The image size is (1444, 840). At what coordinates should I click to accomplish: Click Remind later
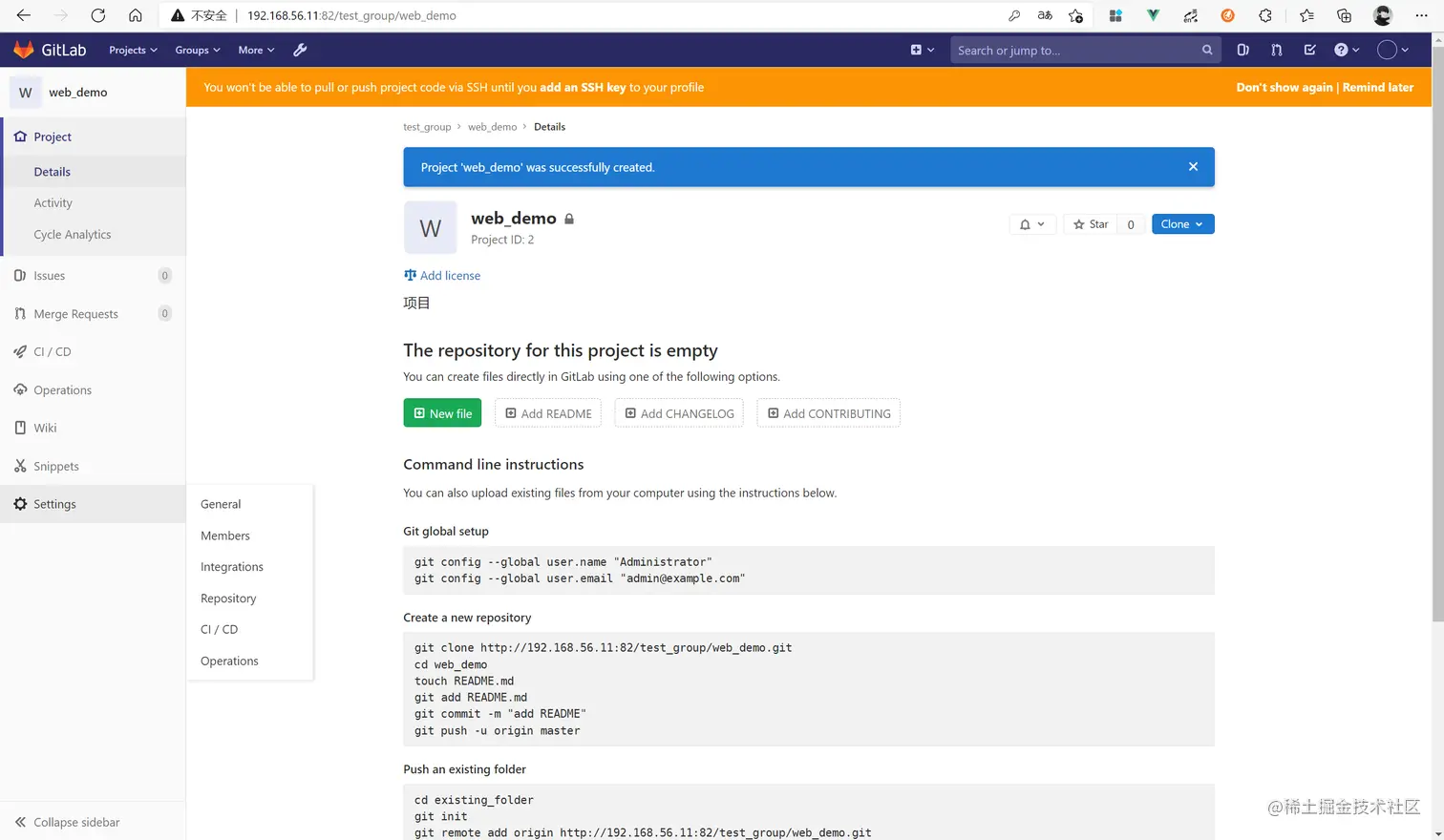[1377, 87]
